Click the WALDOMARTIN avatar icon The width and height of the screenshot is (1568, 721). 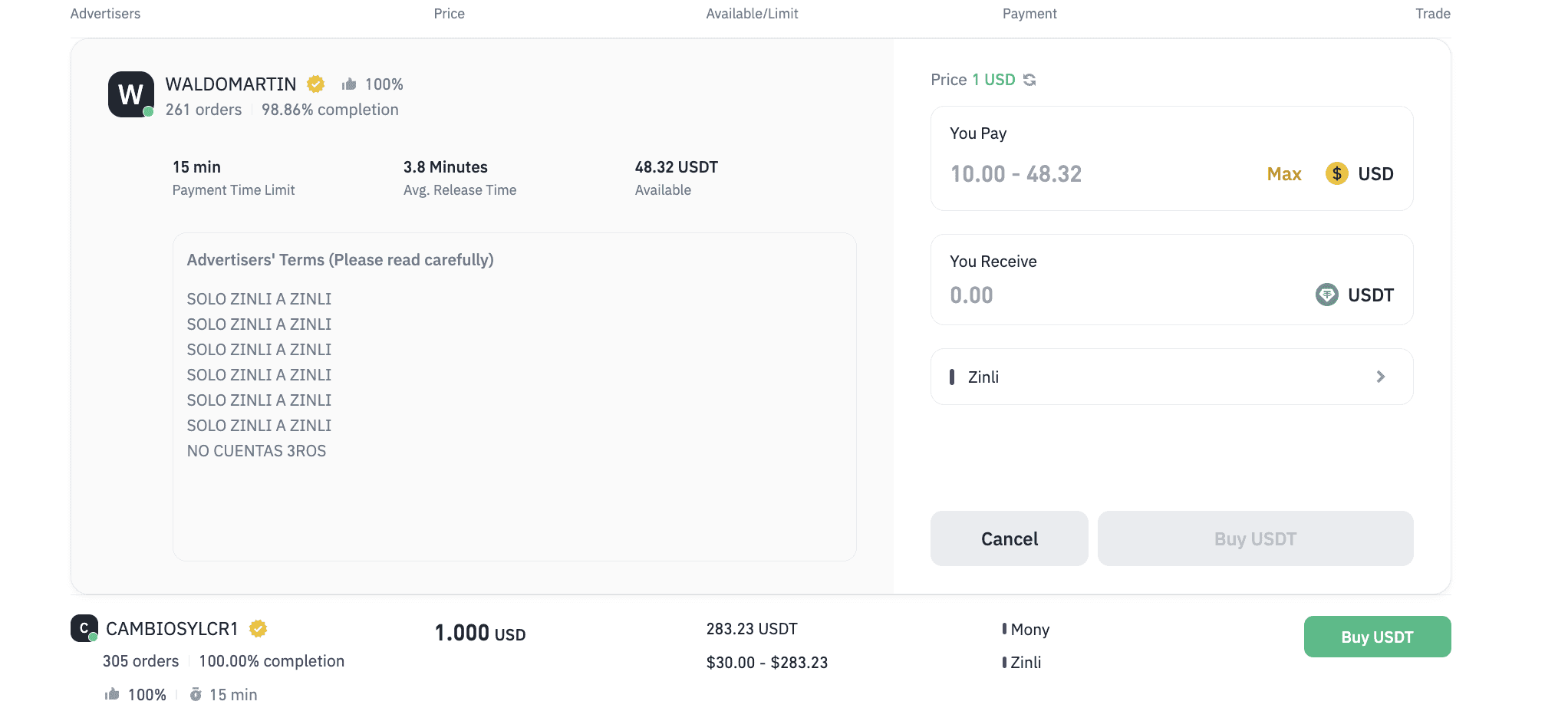(x=130, y=94)
